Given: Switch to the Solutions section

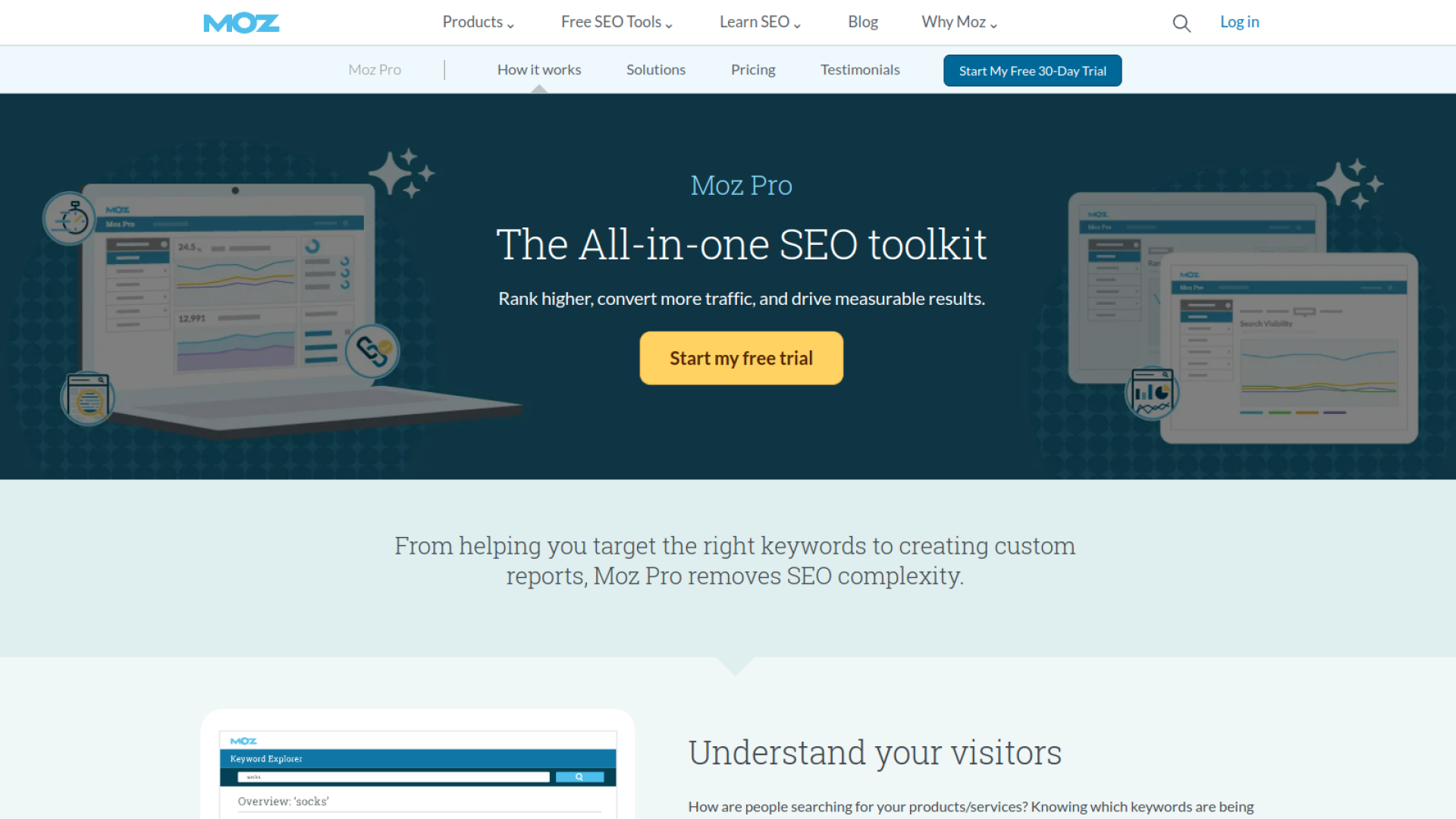Looking at the screenshot, I should 656,70.
